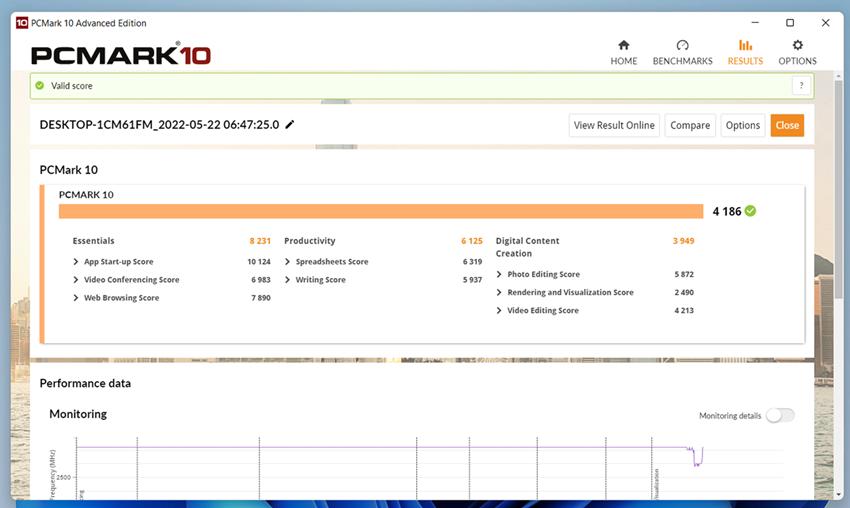Click the Monitoring heading
The height and width of the screenshot is (508, 850).
(78, 414)
